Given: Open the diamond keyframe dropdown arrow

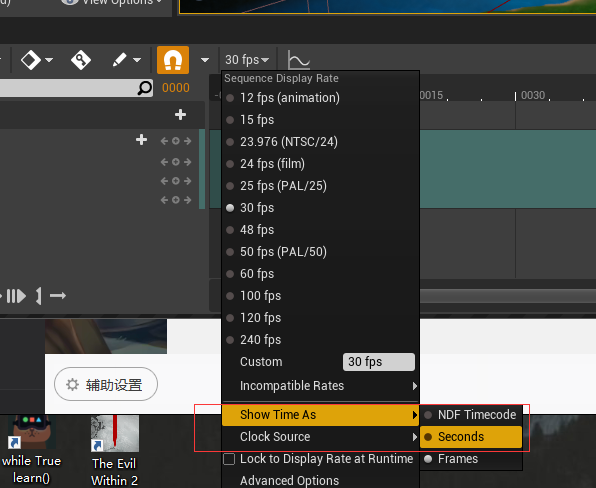Looking at the screenshot, I should point(49,60).
